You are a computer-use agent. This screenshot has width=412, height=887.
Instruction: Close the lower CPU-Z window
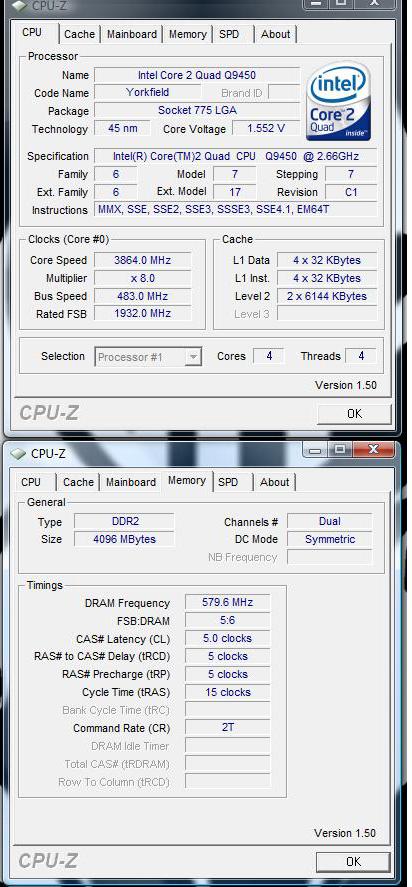tap(373, 450)
